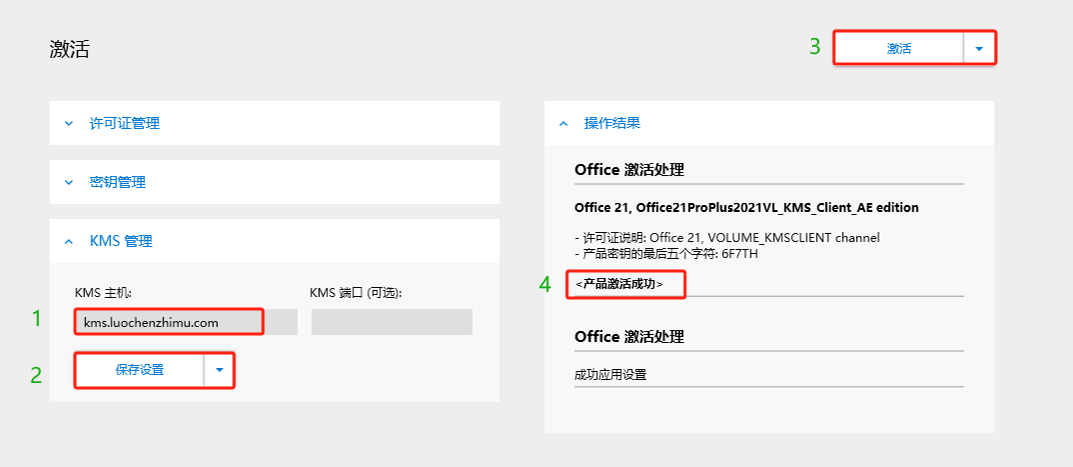1073x467 pixels.
Task: Click the KMS 端口 (可选): label
Action: point(355,292)
